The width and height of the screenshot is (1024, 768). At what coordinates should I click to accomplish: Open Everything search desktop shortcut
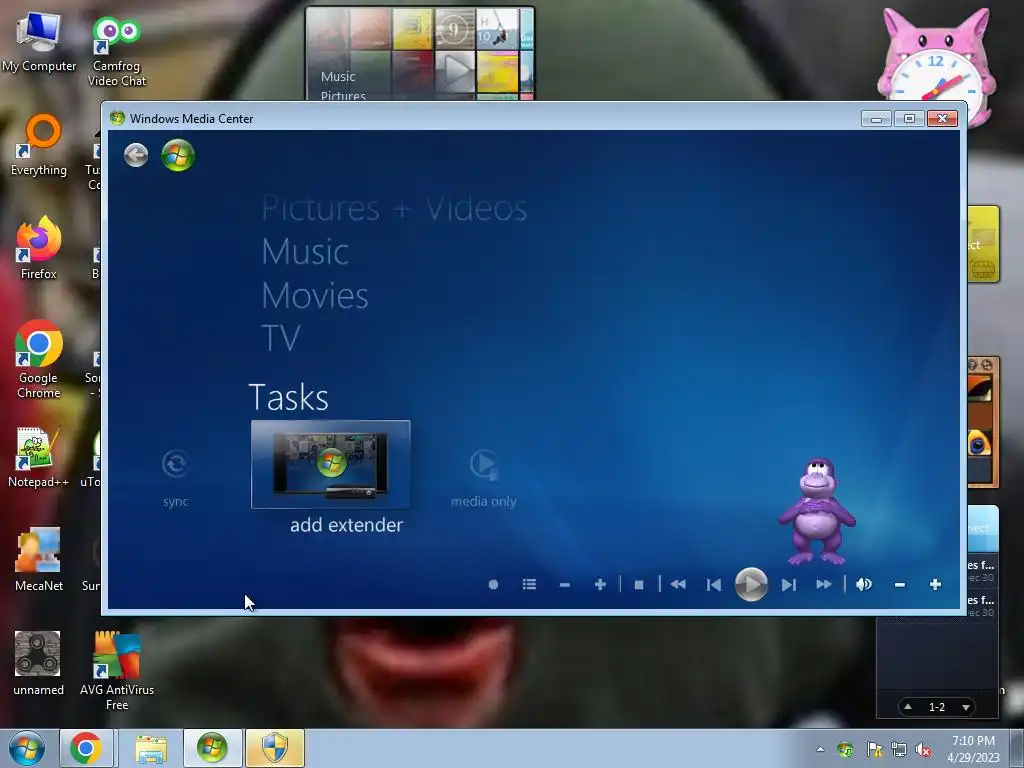pos(39,145)
